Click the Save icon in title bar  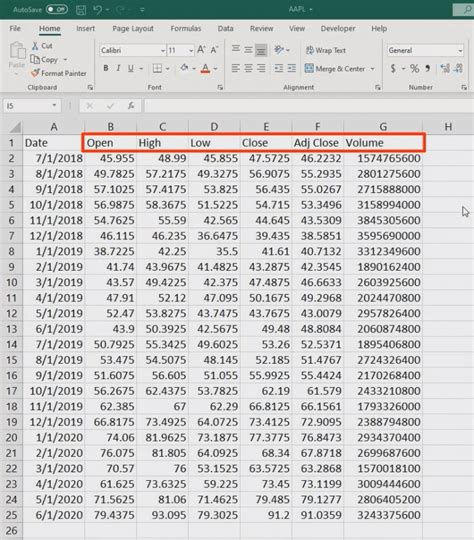coord(81,10)
